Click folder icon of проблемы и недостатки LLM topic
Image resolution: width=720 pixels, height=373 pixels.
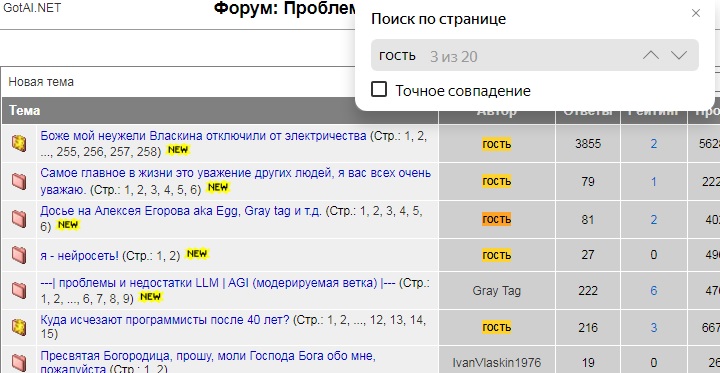(x=19, y=290)
